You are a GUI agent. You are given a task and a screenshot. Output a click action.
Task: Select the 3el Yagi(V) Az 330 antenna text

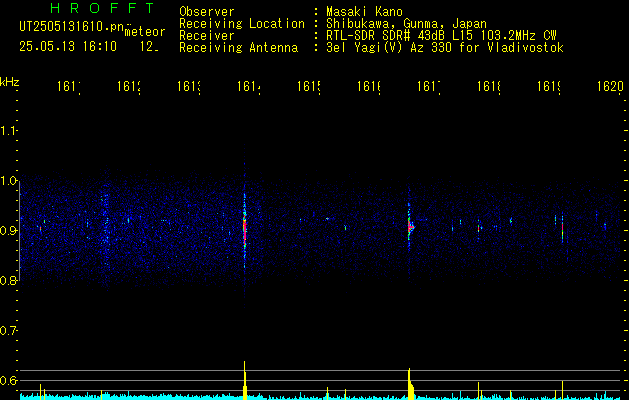(x=445, y=48)
